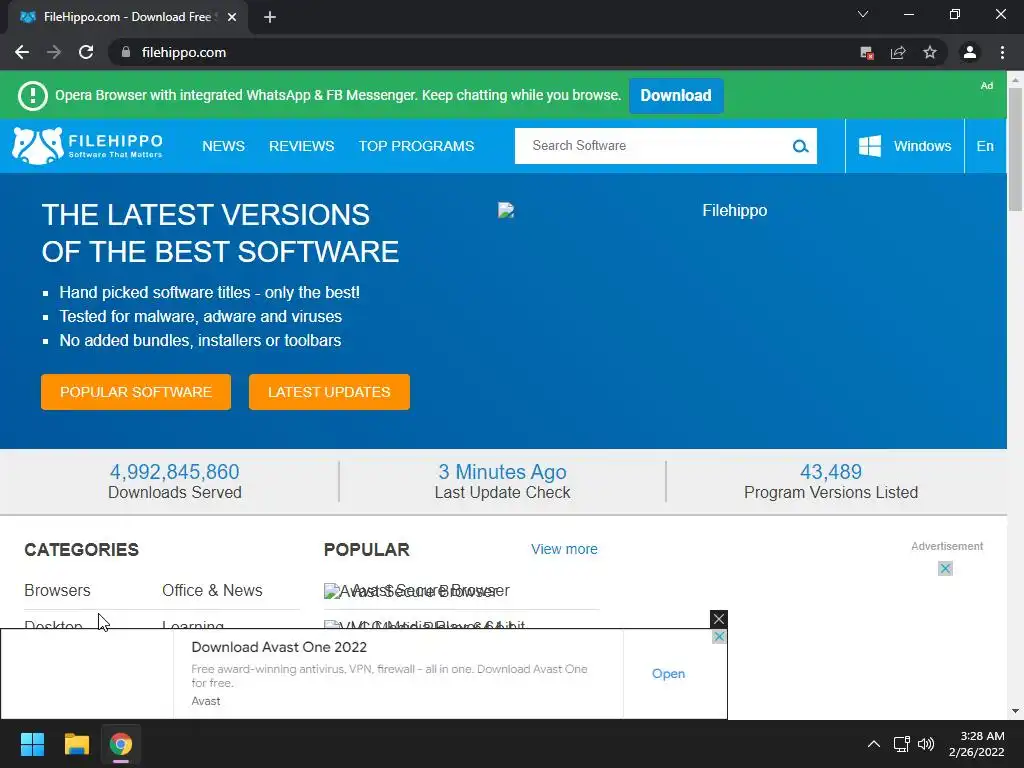
Task: Click Open on the Avast ad
Action: coord(668,674)
